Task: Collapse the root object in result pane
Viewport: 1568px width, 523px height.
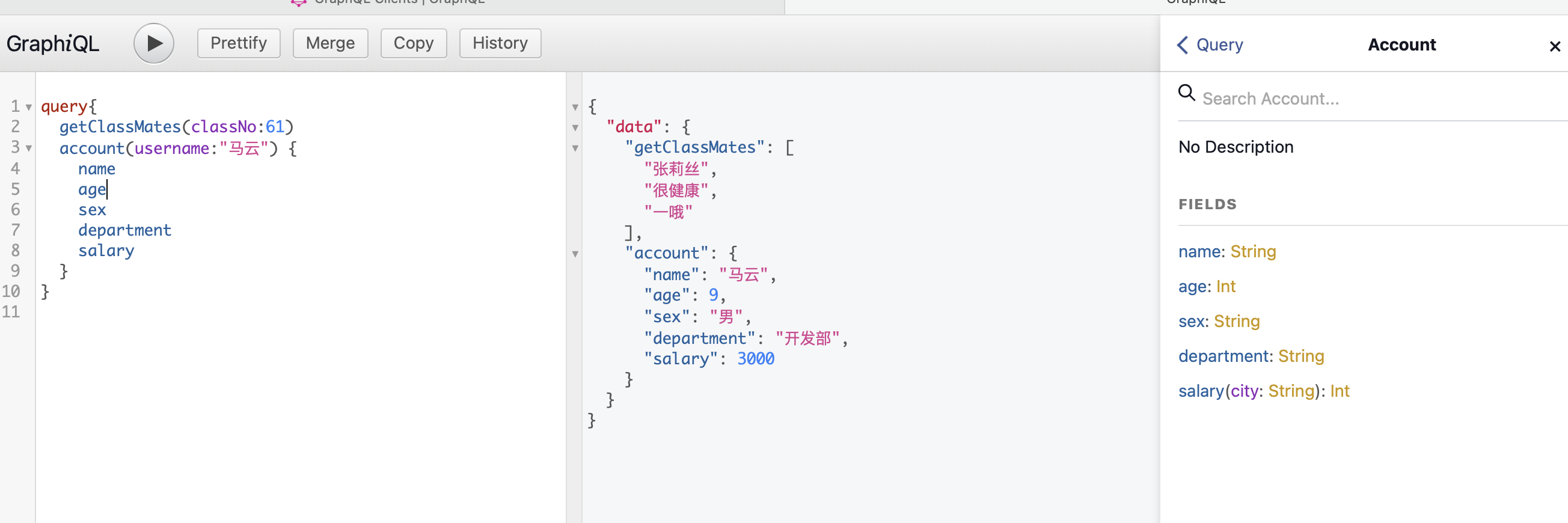Action: pos(575,107)
